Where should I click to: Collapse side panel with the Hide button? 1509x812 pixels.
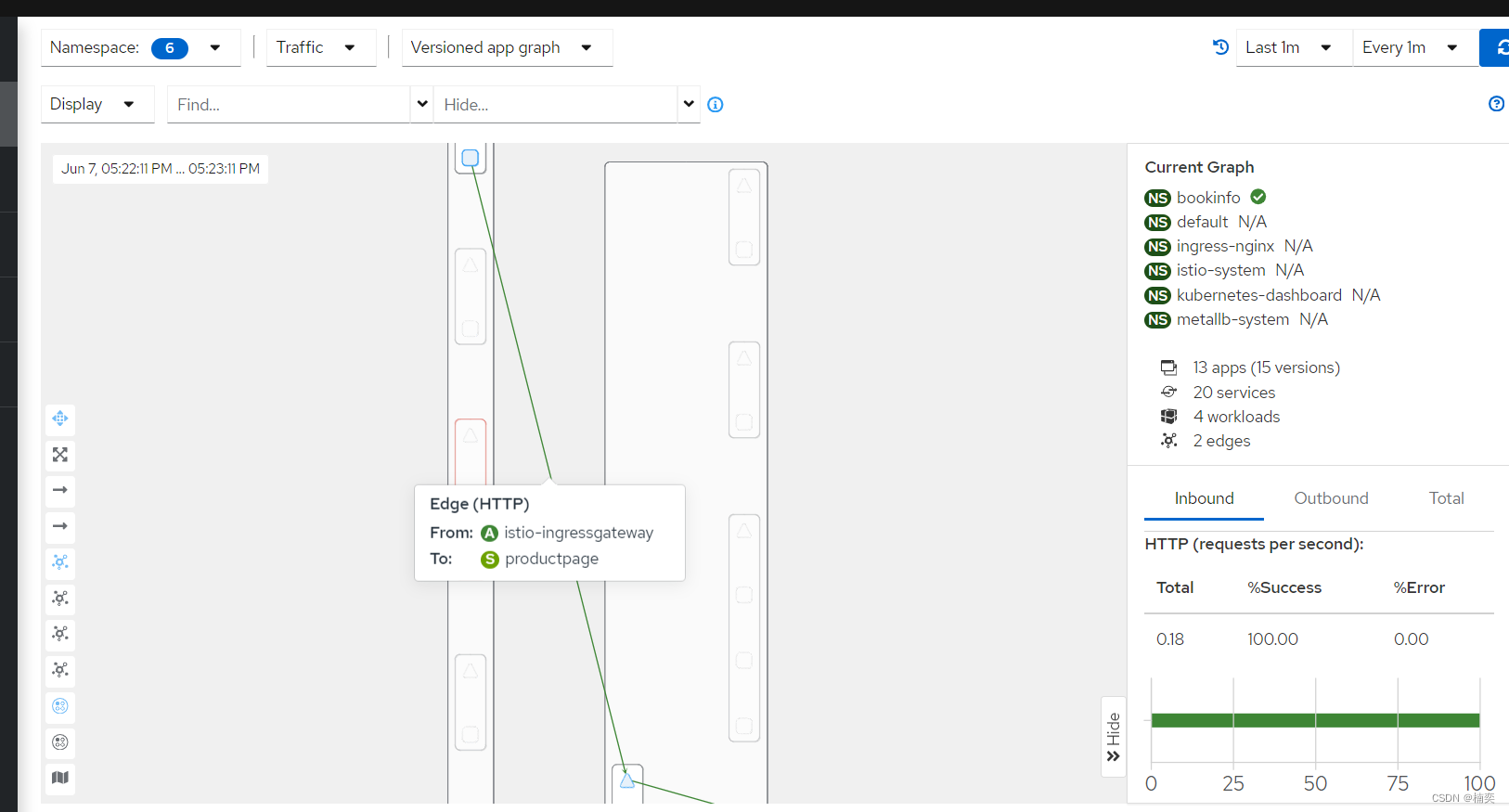[1114, 737]
